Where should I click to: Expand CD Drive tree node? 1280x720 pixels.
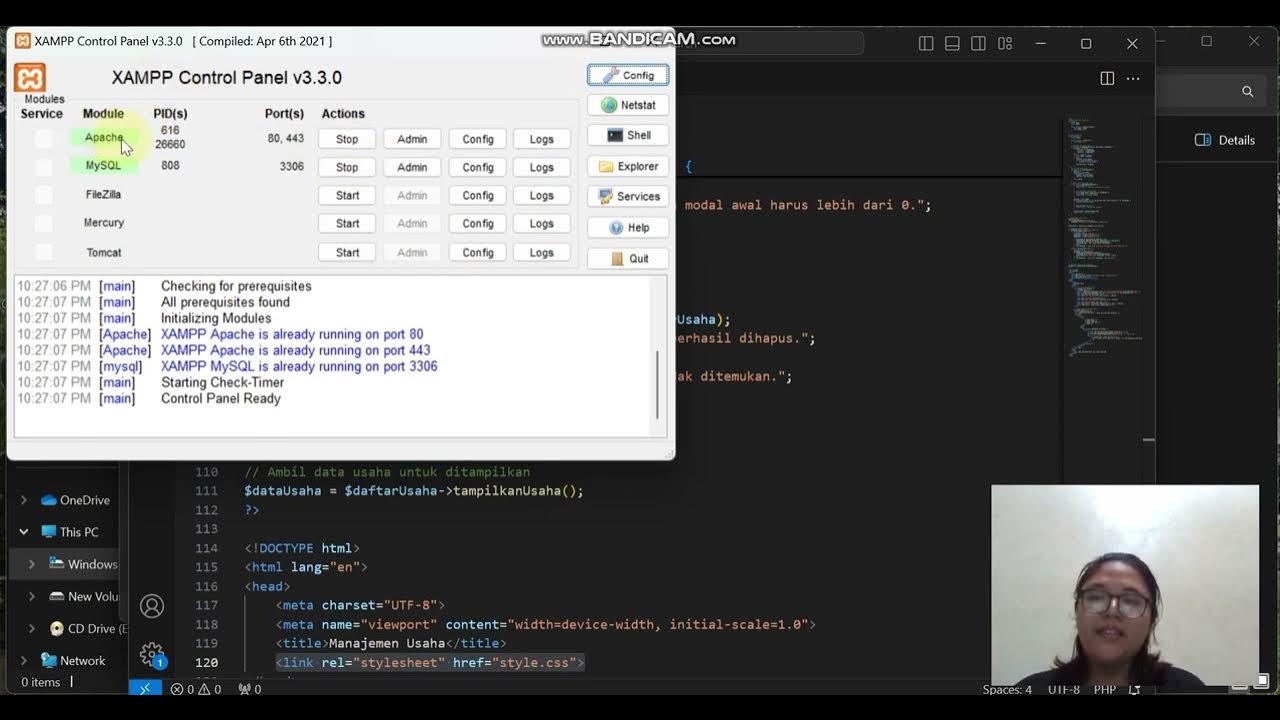point(32,628)
